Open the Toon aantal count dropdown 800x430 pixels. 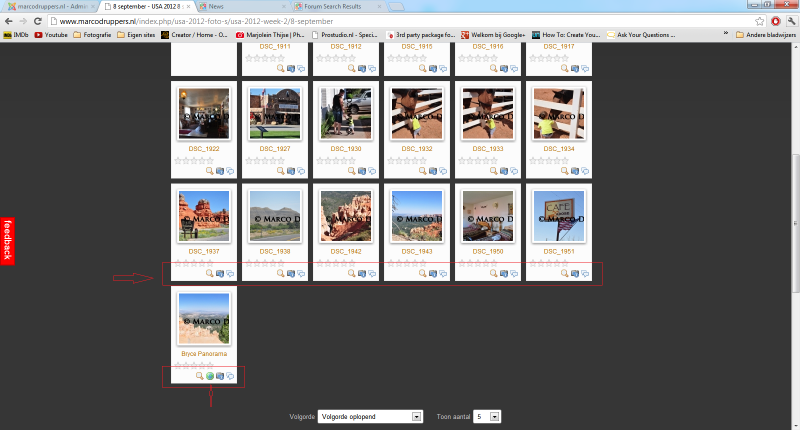pyautogui.click(x=487, y=416)
